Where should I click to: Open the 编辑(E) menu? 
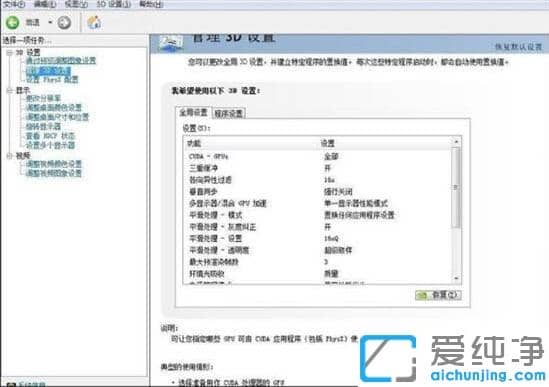tap(45, 4)
